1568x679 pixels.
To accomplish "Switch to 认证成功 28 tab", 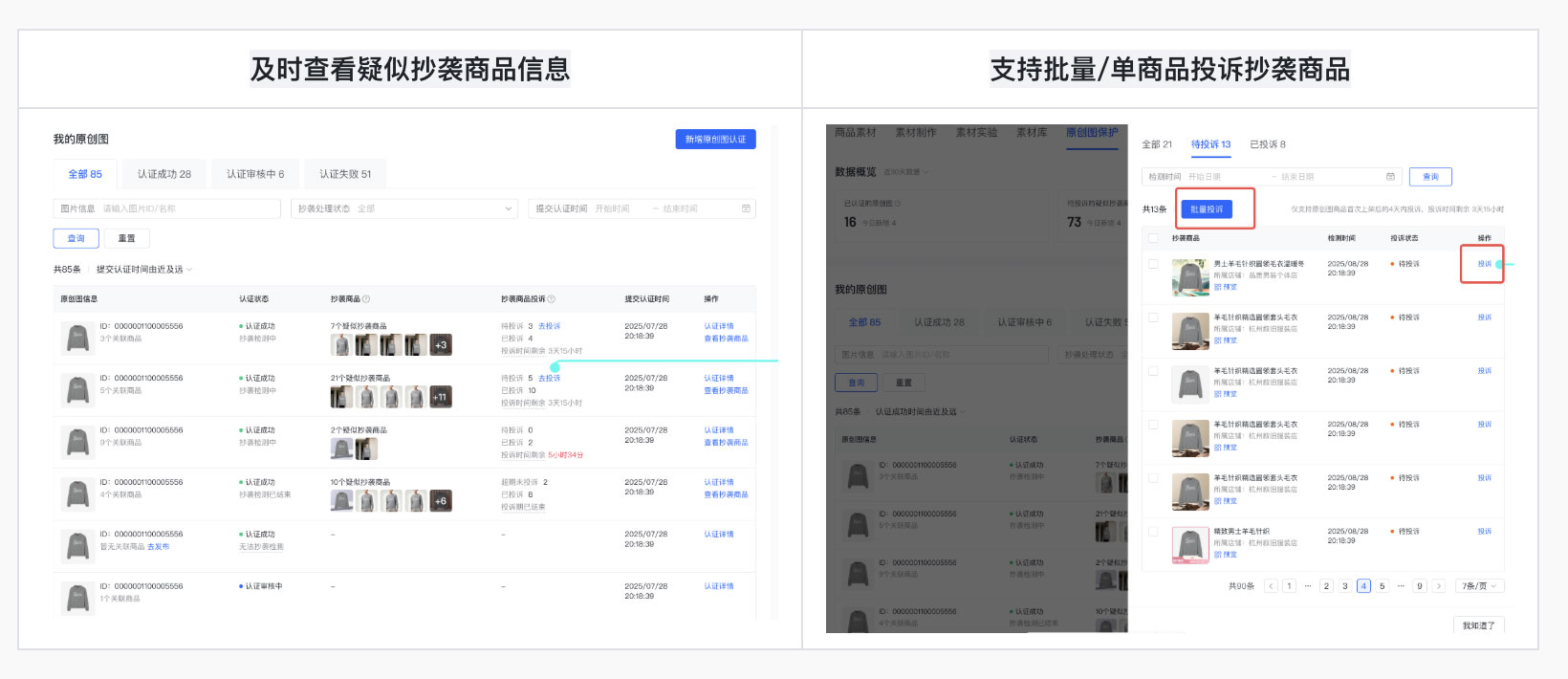I will pos(164,174).
